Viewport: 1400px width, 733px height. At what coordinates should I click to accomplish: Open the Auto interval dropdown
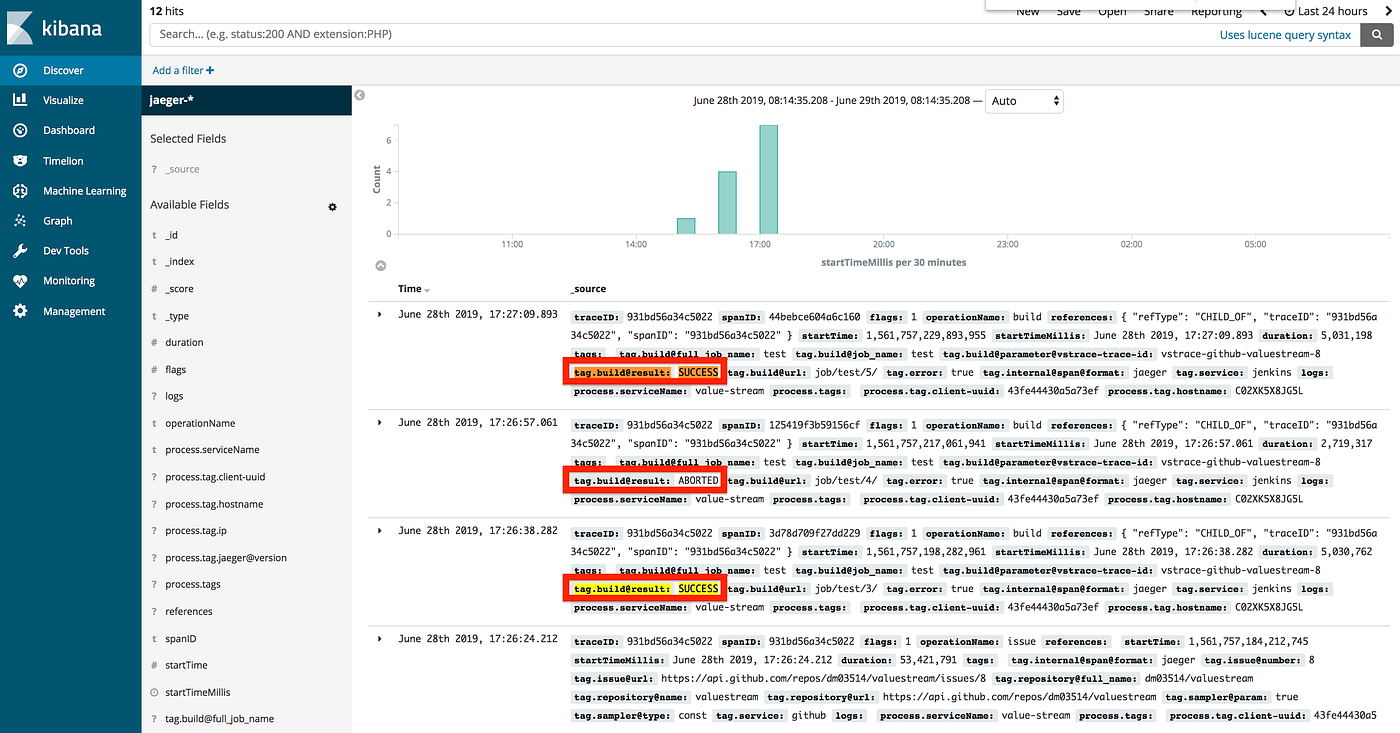coord(1024,101)
